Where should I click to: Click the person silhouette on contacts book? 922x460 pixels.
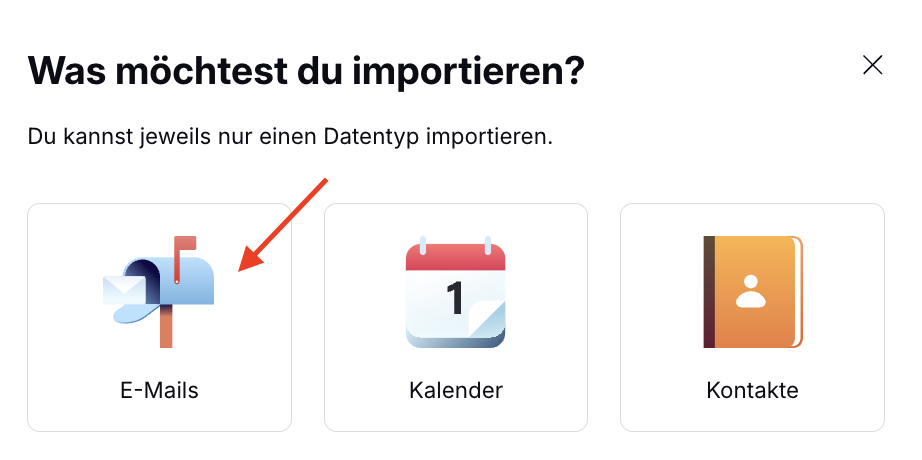750,290
